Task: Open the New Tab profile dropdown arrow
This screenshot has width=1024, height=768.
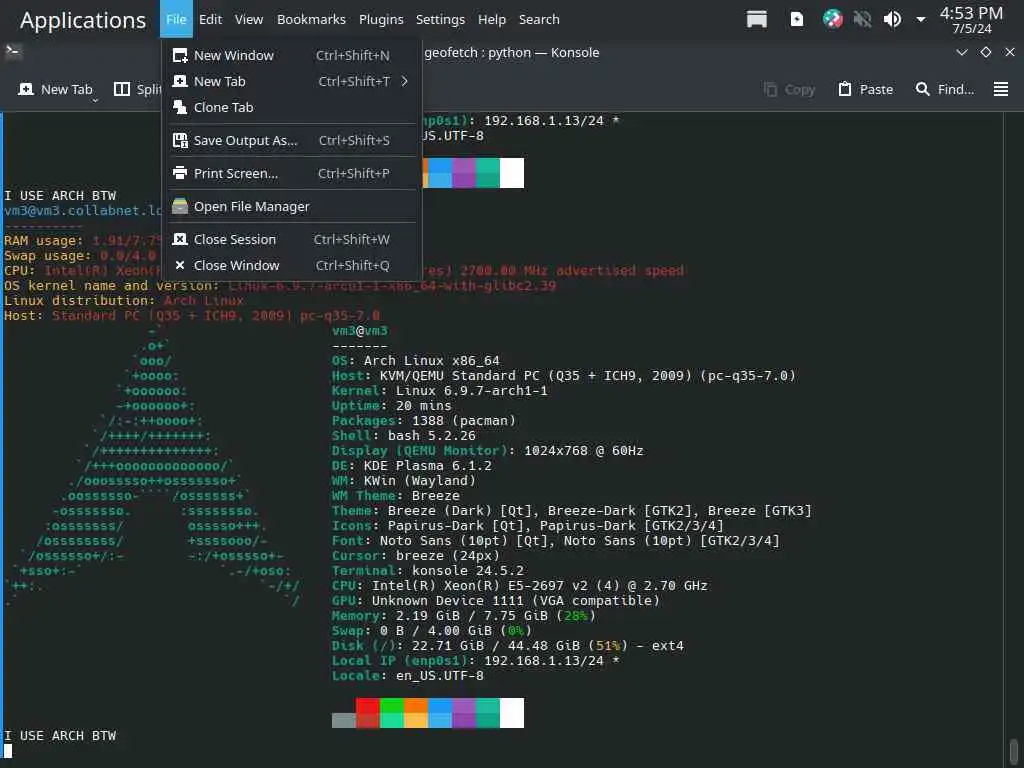Action: pos(95,101)
